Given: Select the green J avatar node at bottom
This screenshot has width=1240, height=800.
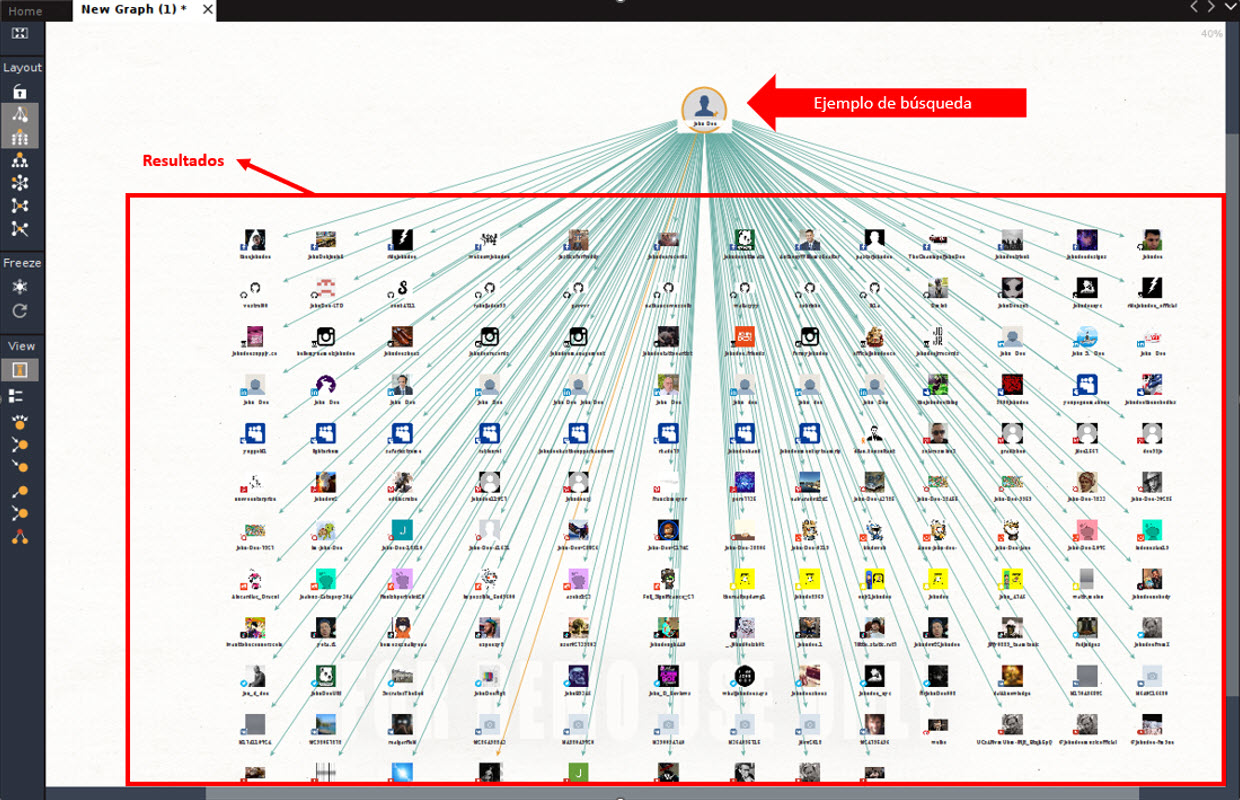Looking at the screenshot, I should (578, 772).
